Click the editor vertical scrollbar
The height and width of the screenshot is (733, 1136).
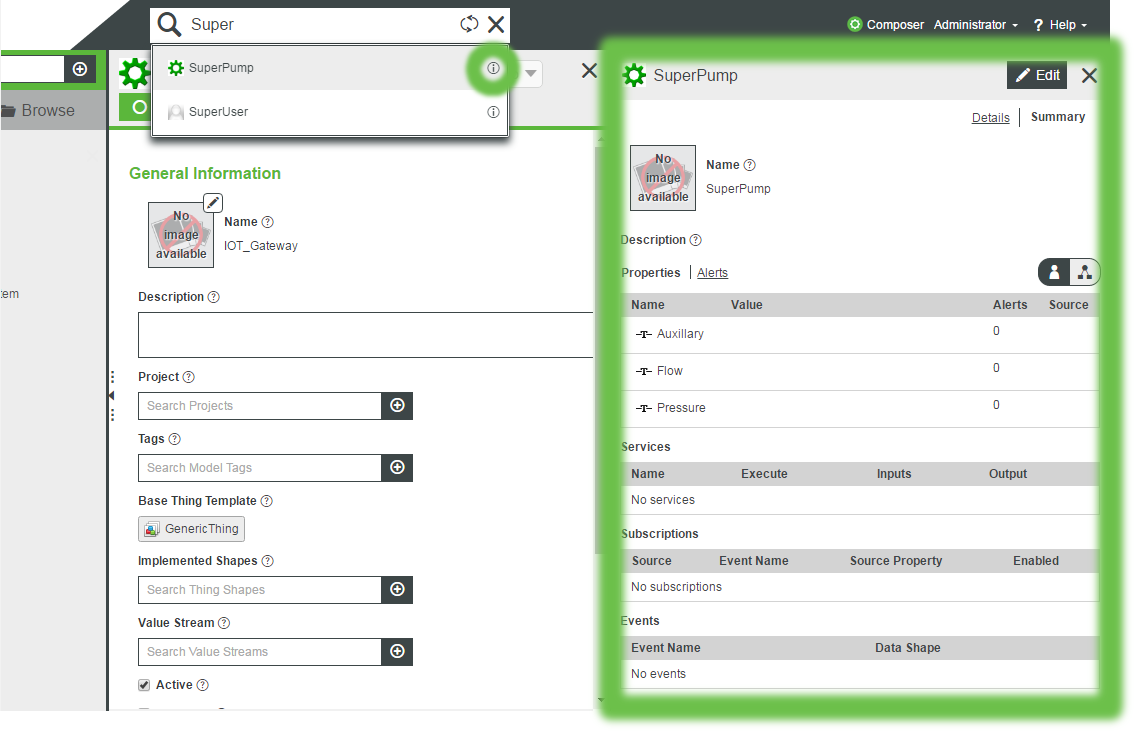pos(598,351)
